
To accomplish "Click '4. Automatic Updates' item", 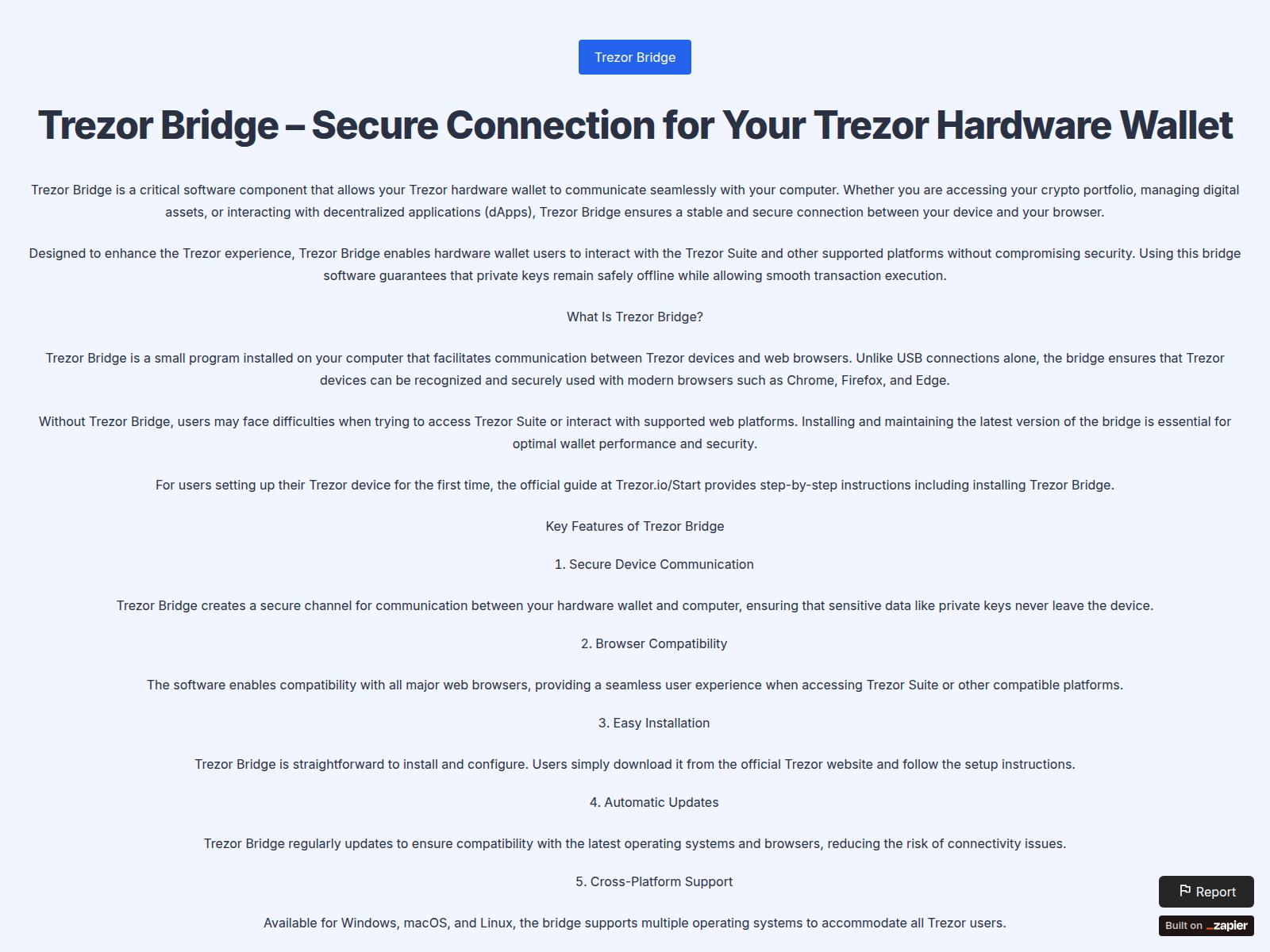I will [653, 802].
